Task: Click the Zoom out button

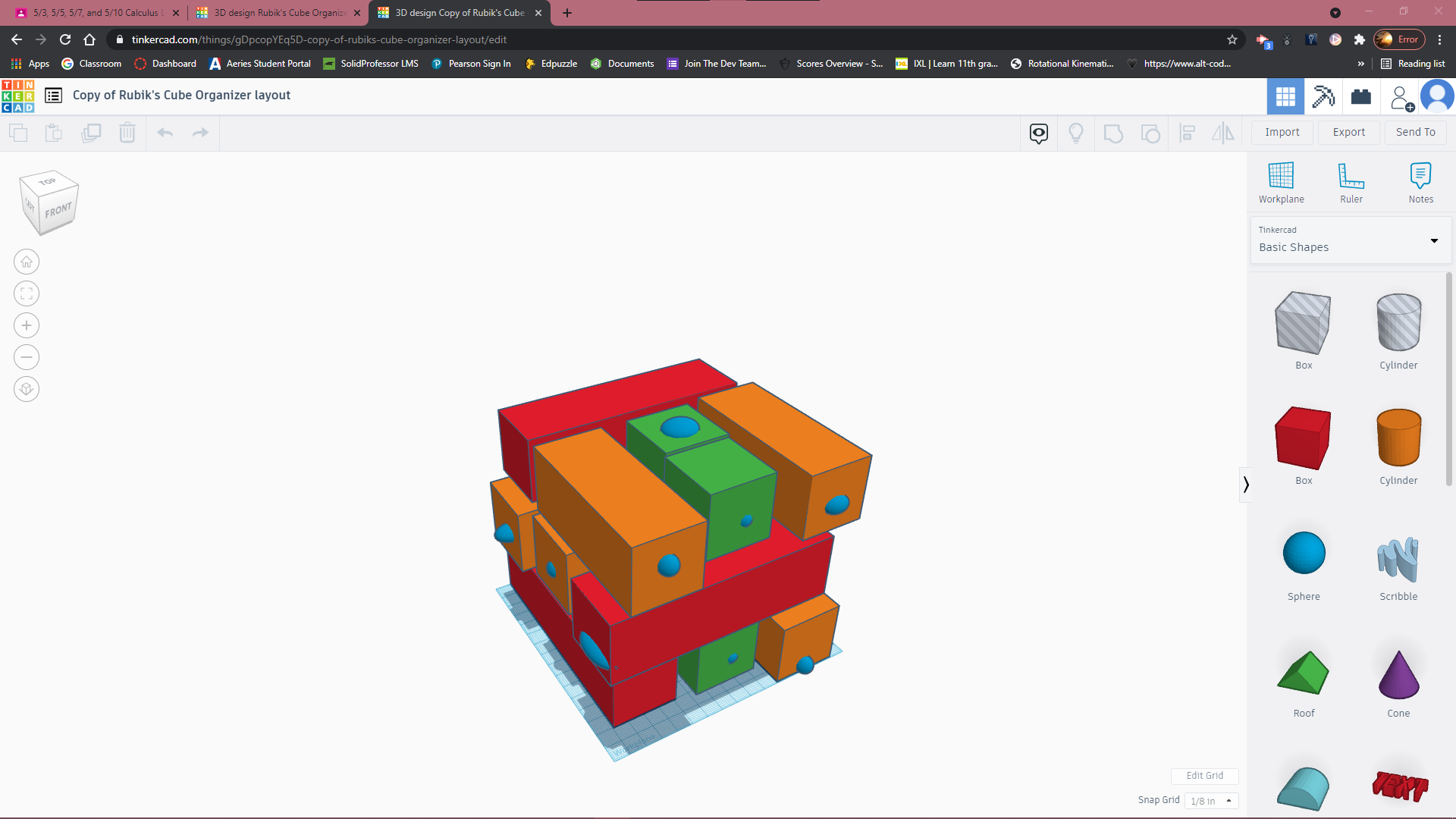Action: (x=27, y=357)
